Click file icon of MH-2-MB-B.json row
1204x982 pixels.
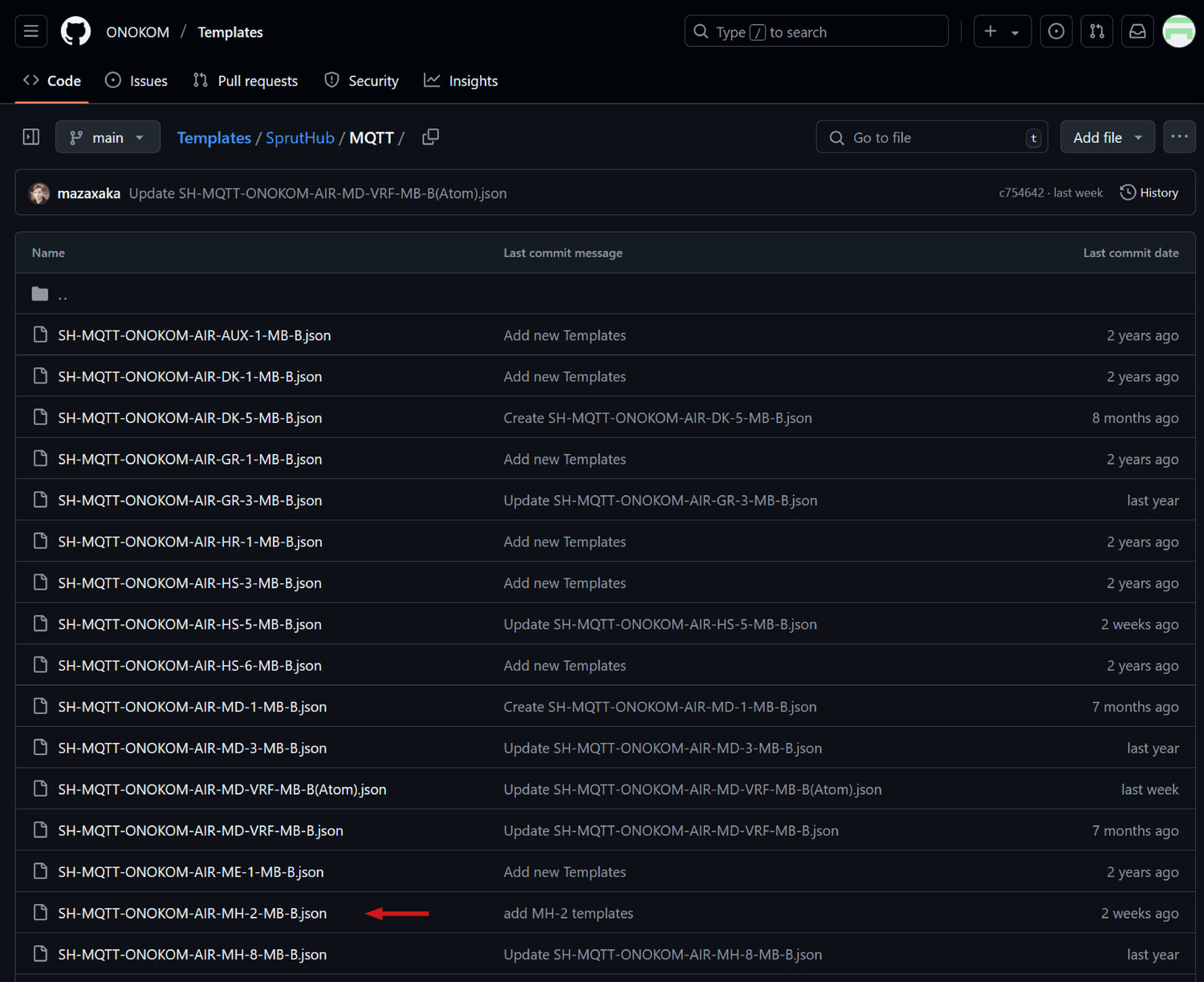click(x=40, y=913)
